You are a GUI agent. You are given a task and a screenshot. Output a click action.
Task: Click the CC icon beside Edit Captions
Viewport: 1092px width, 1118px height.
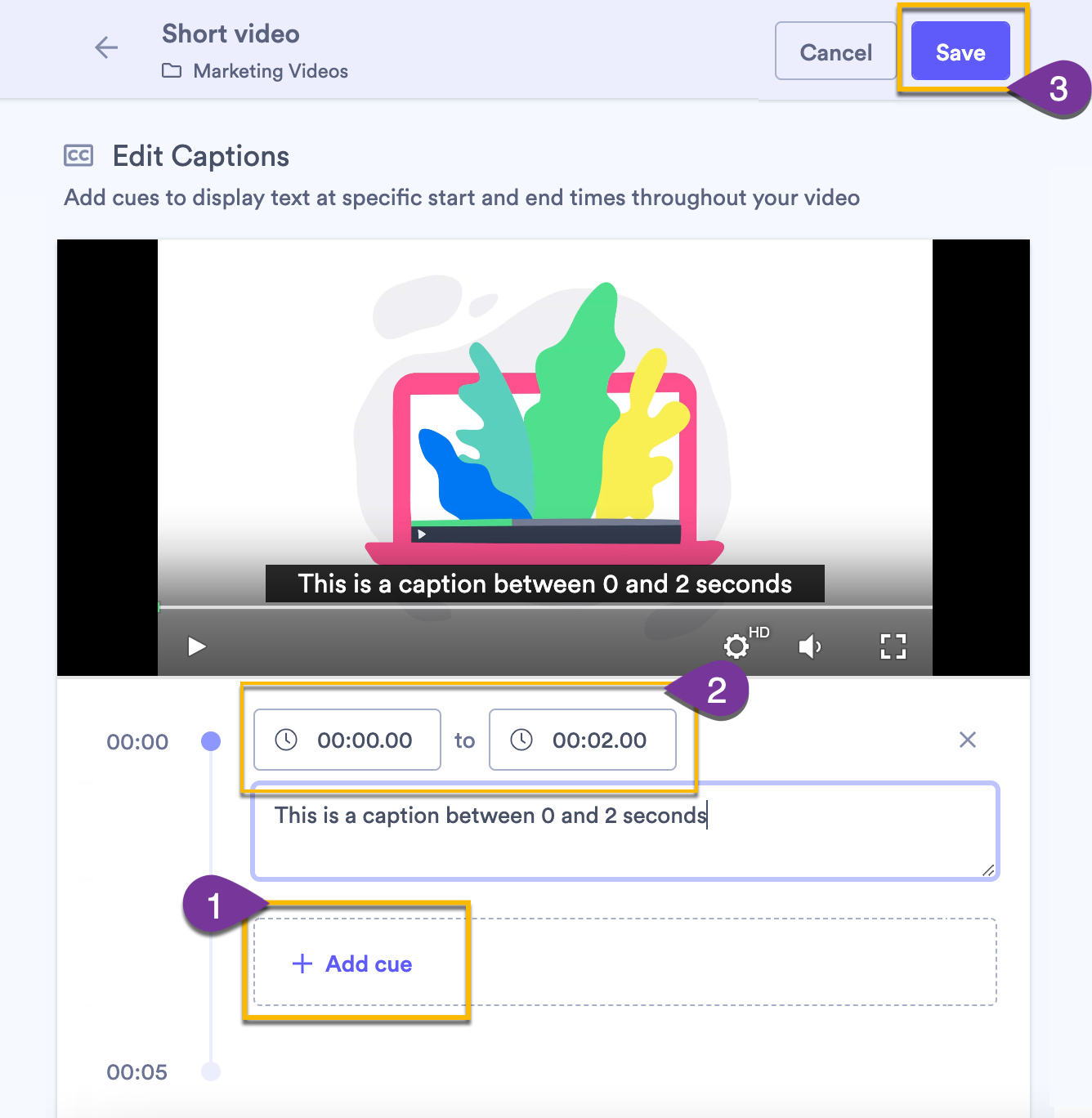coord(78,155)
